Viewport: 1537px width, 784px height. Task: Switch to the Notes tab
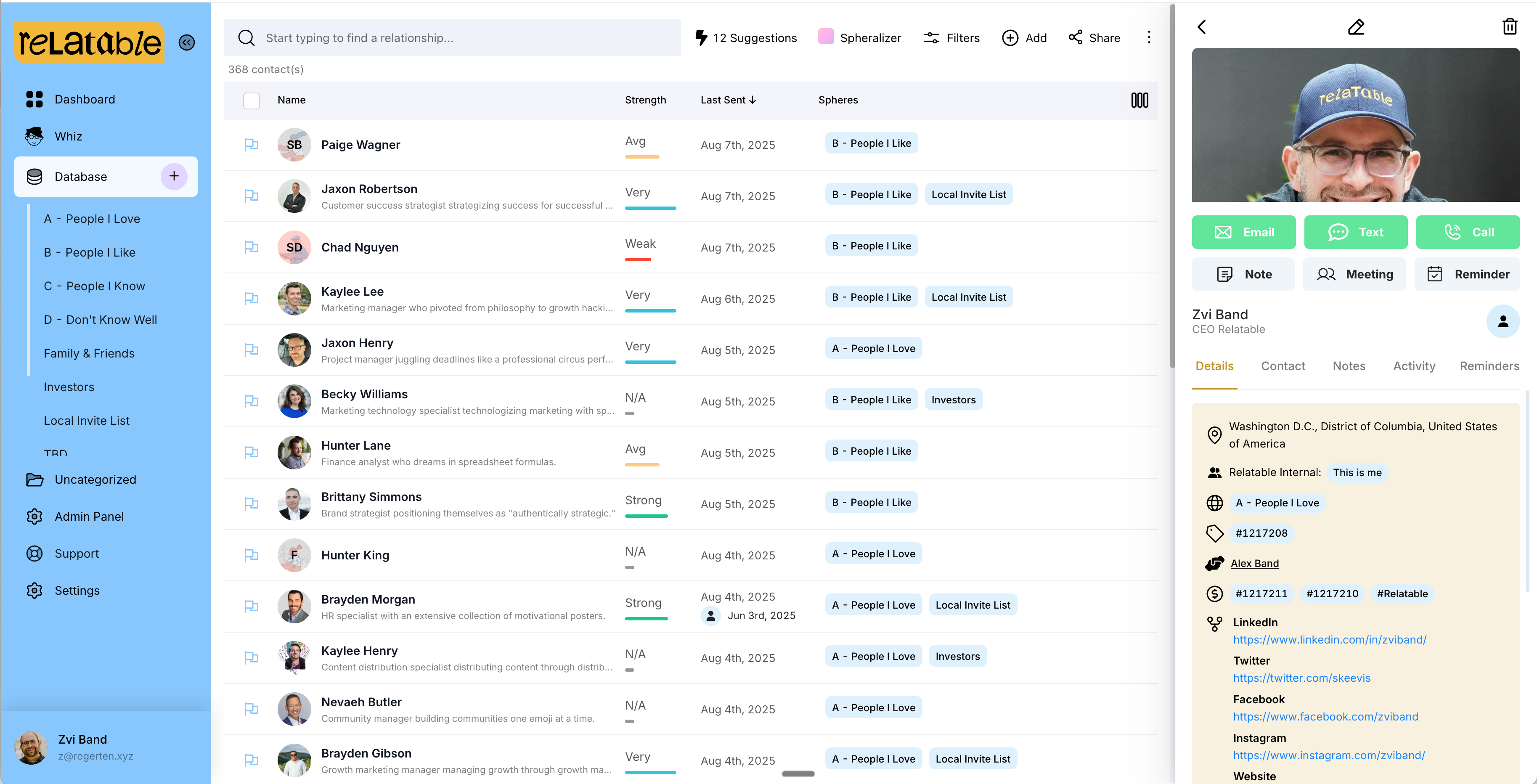1349,366
